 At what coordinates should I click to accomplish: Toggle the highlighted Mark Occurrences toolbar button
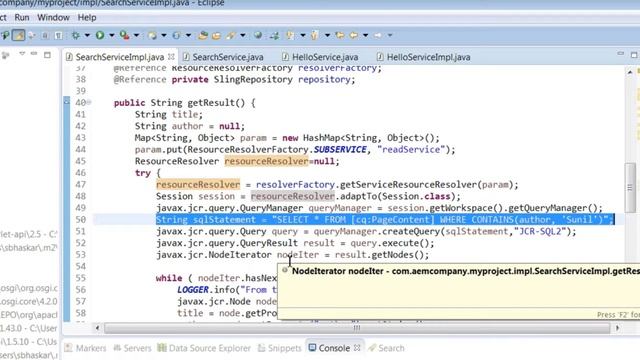tap(18, 36)
